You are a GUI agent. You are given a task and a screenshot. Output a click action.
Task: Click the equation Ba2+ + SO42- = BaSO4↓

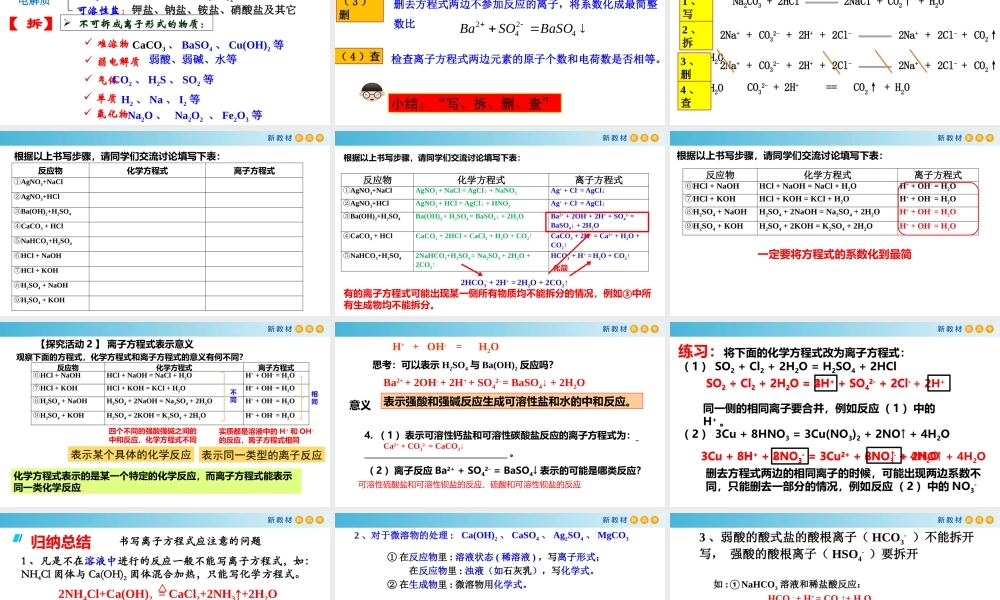[x=523, y=29]
